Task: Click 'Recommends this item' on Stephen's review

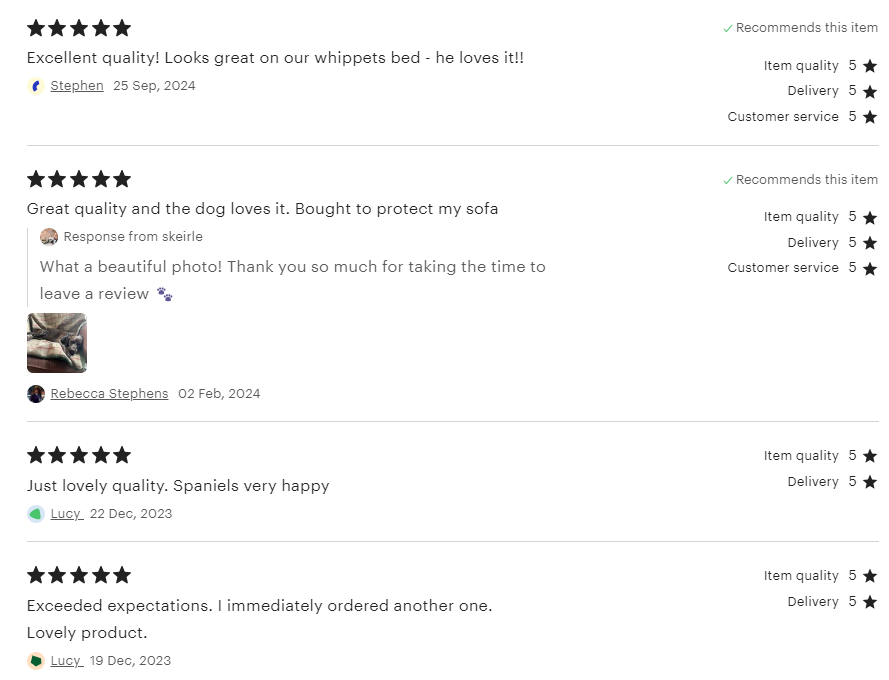Action: [x=800, y=28]
